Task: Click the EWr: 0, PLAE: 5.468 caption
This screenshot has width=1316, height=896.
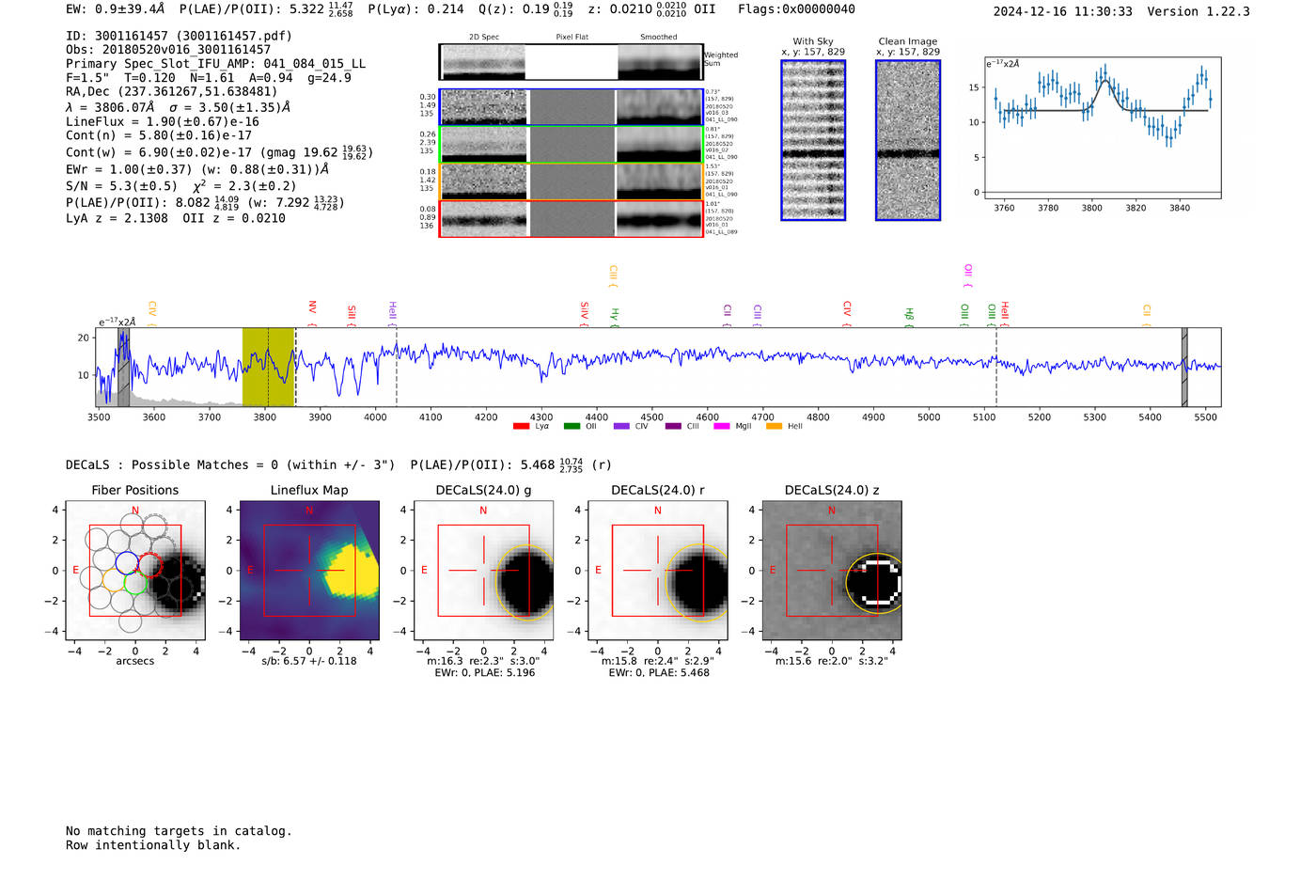Action: [x=658, y=672]
